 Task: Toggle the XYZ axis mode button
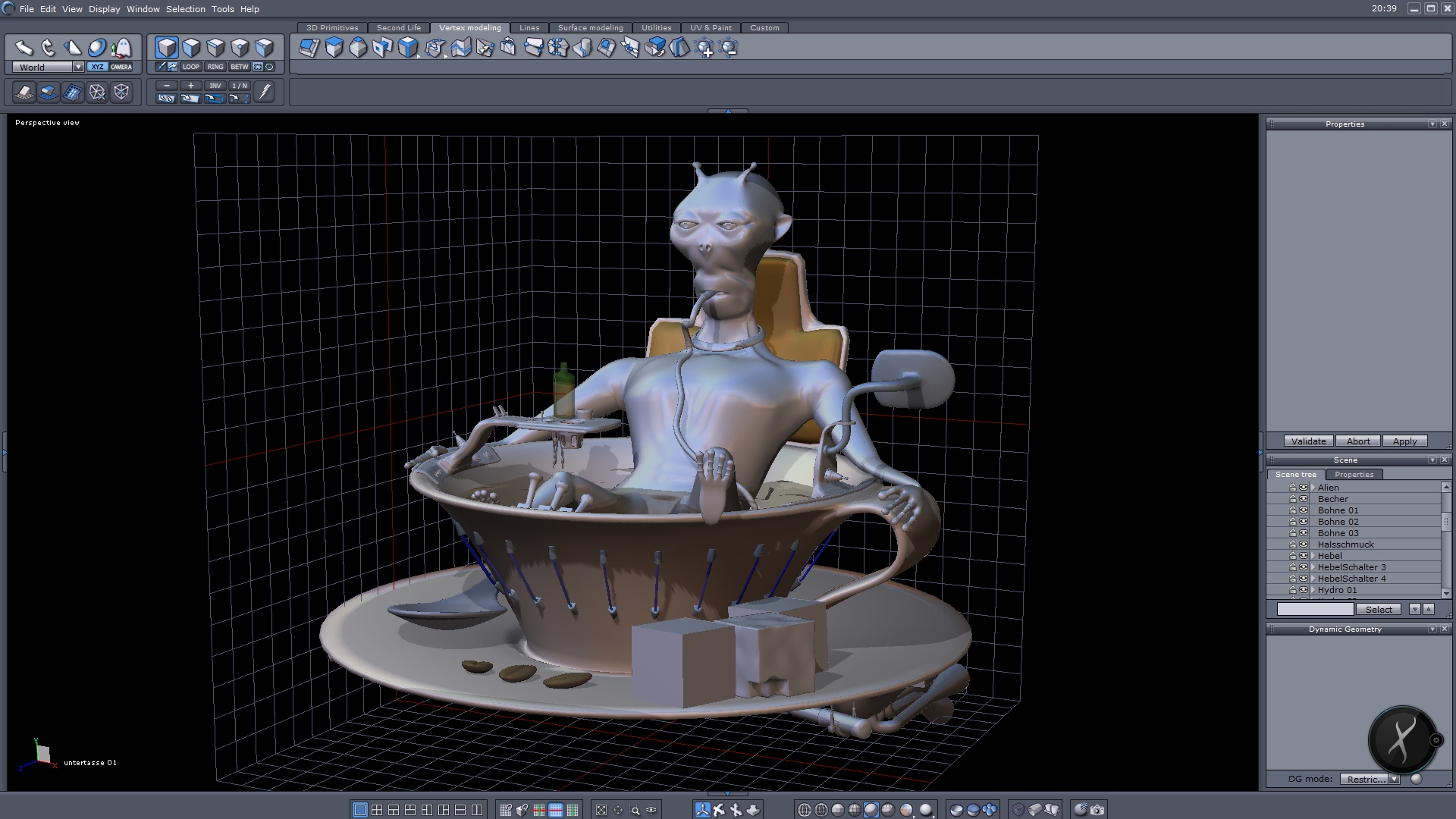pos(97,67)
